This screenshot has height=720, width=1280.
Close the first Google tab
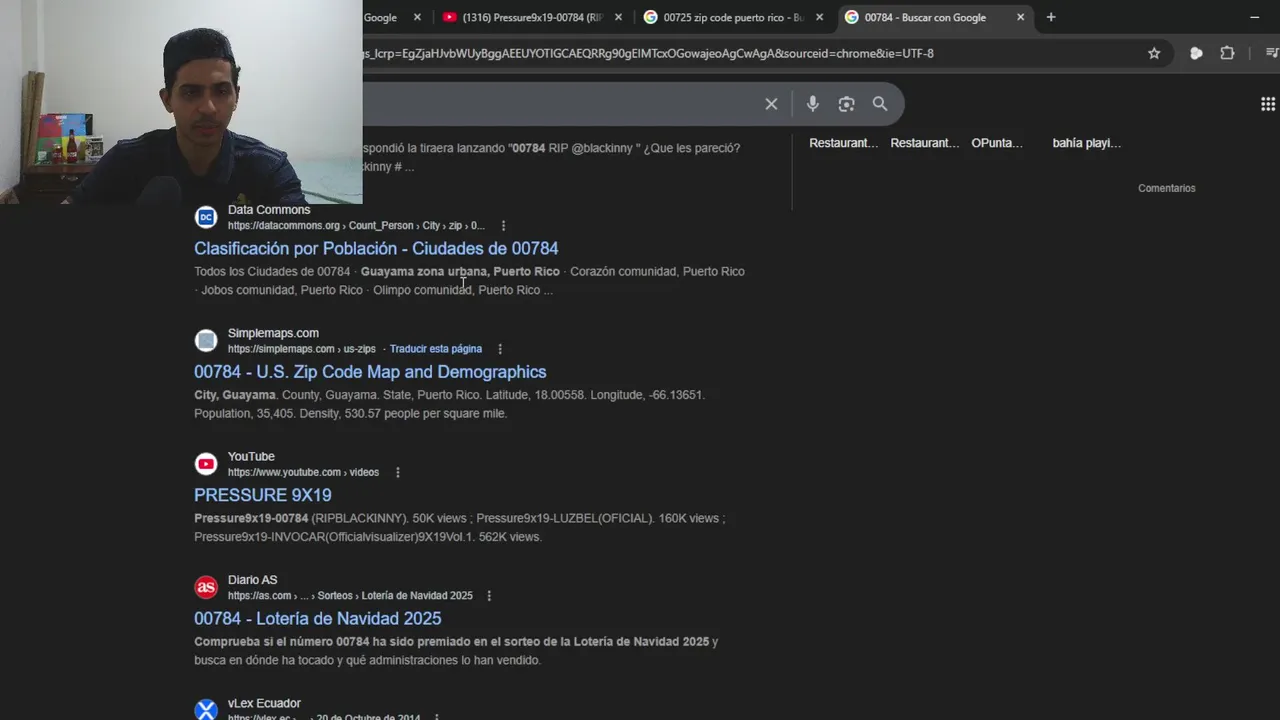point(417,17)
